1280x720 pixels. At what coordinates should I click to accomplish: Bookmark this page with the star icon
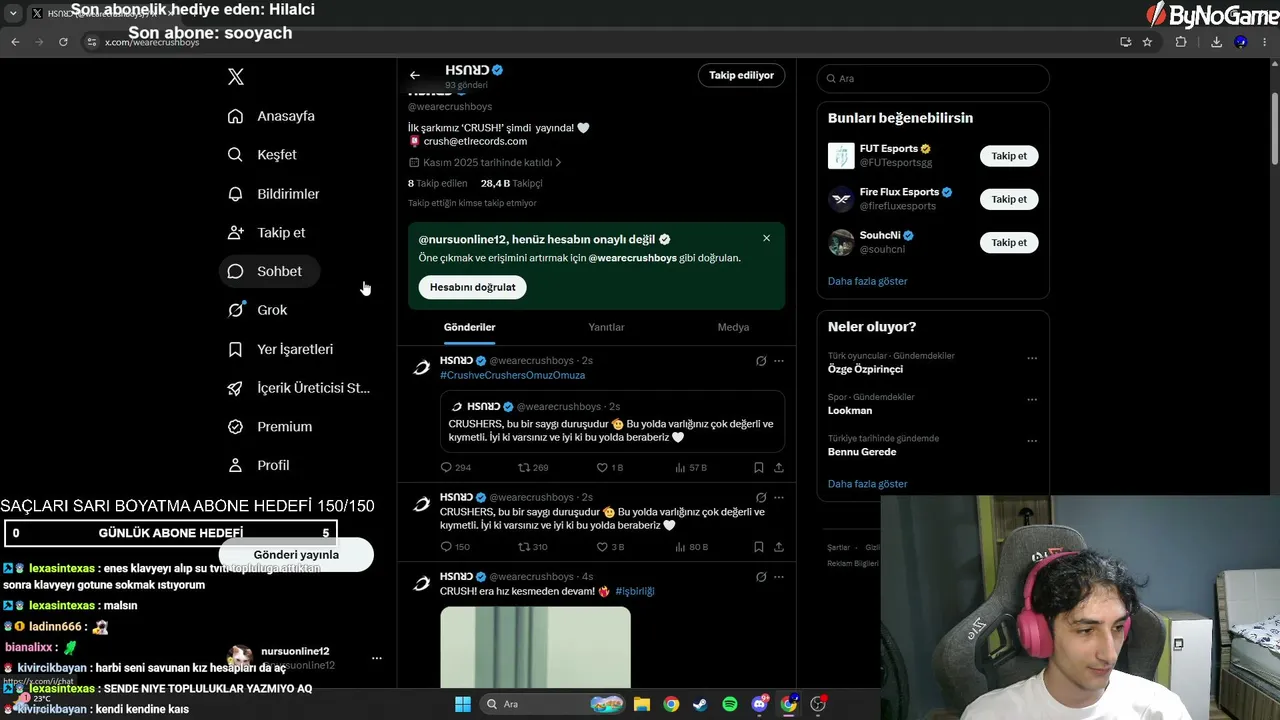point(1147,42)
